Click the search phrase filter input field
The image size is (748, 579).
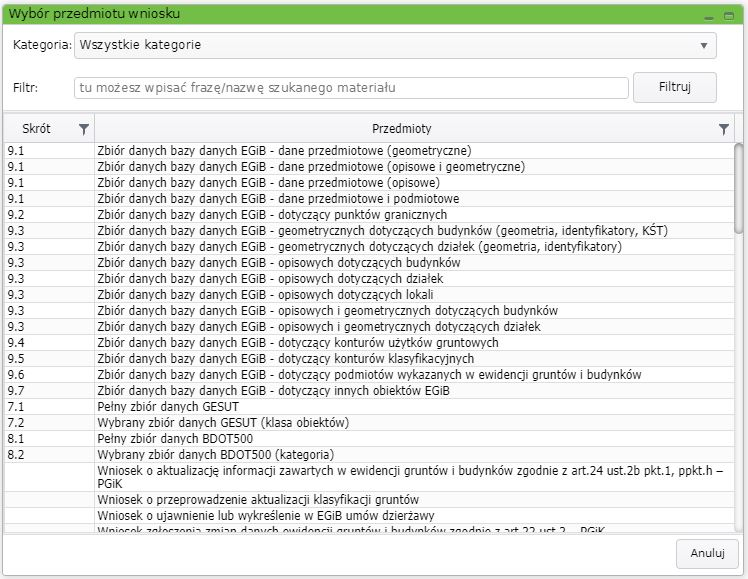(x=351, y=88)
